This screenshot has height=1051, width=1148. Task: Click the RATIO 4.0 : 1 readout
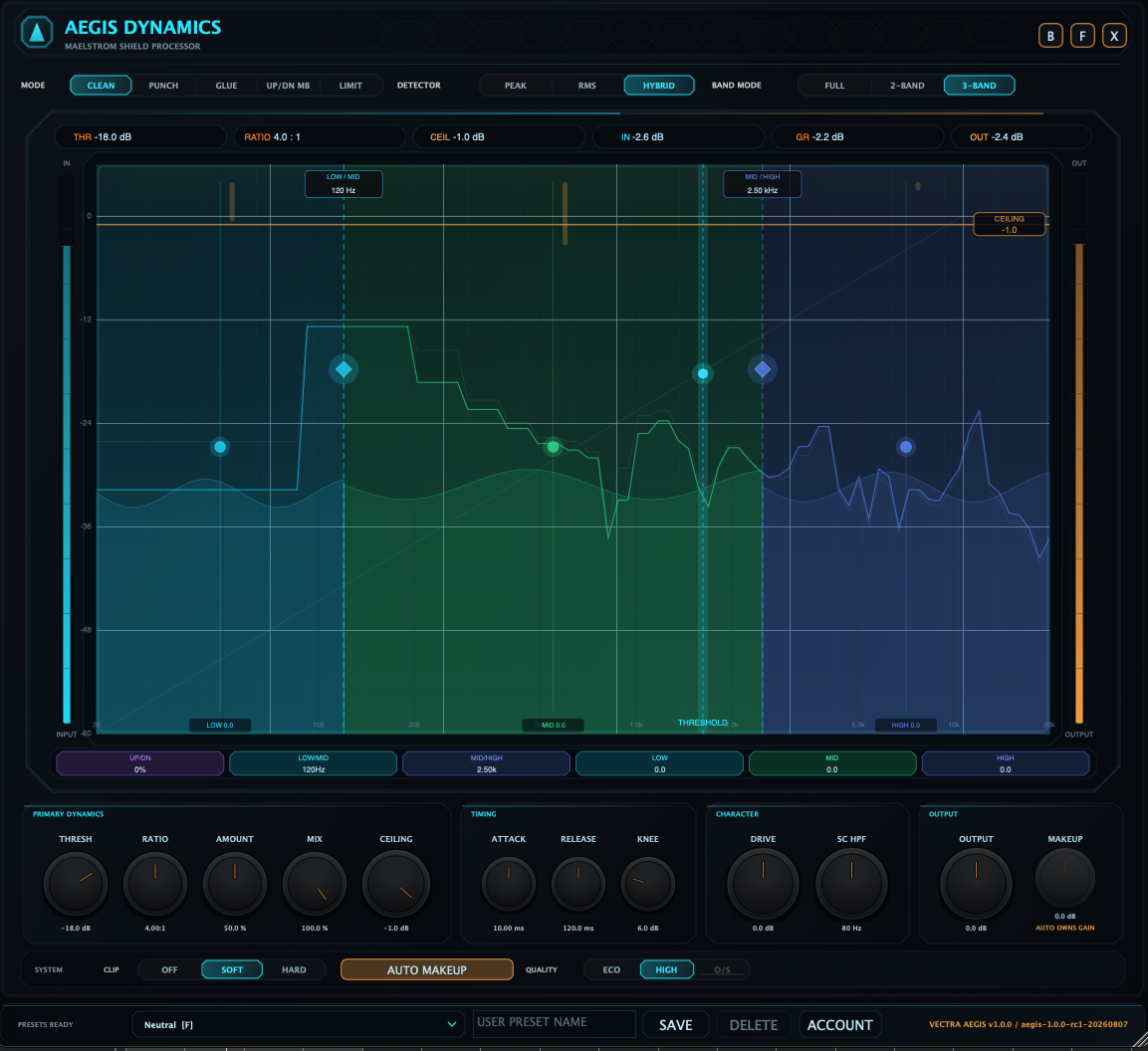tap(320, 137)
